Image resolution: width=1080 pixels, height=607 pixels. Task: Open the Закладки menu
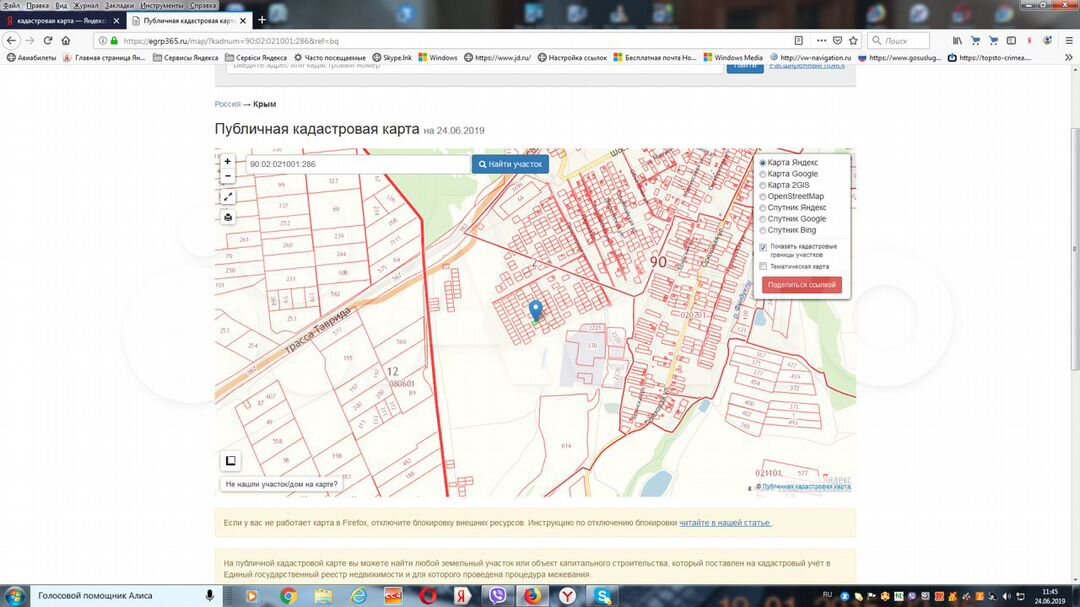point(119,5)
